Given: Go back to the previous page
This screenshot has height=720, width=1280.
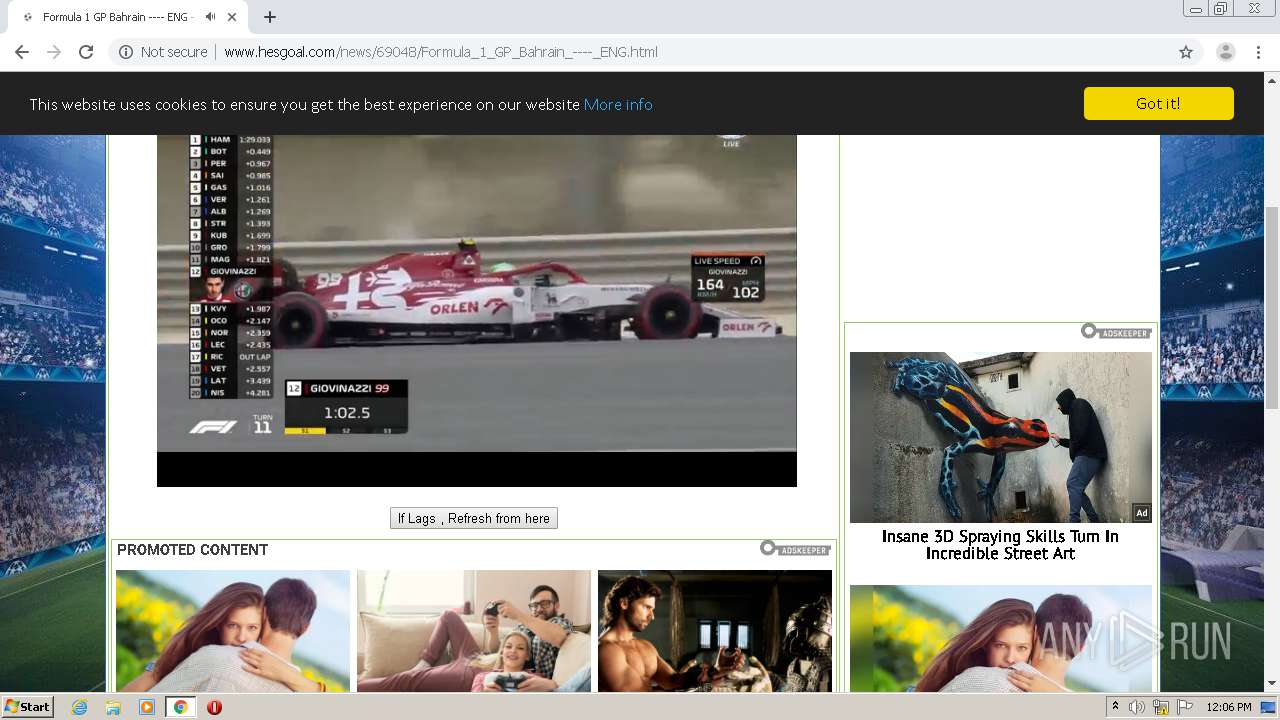Looking at the screenshot, I should coord(22,52).
